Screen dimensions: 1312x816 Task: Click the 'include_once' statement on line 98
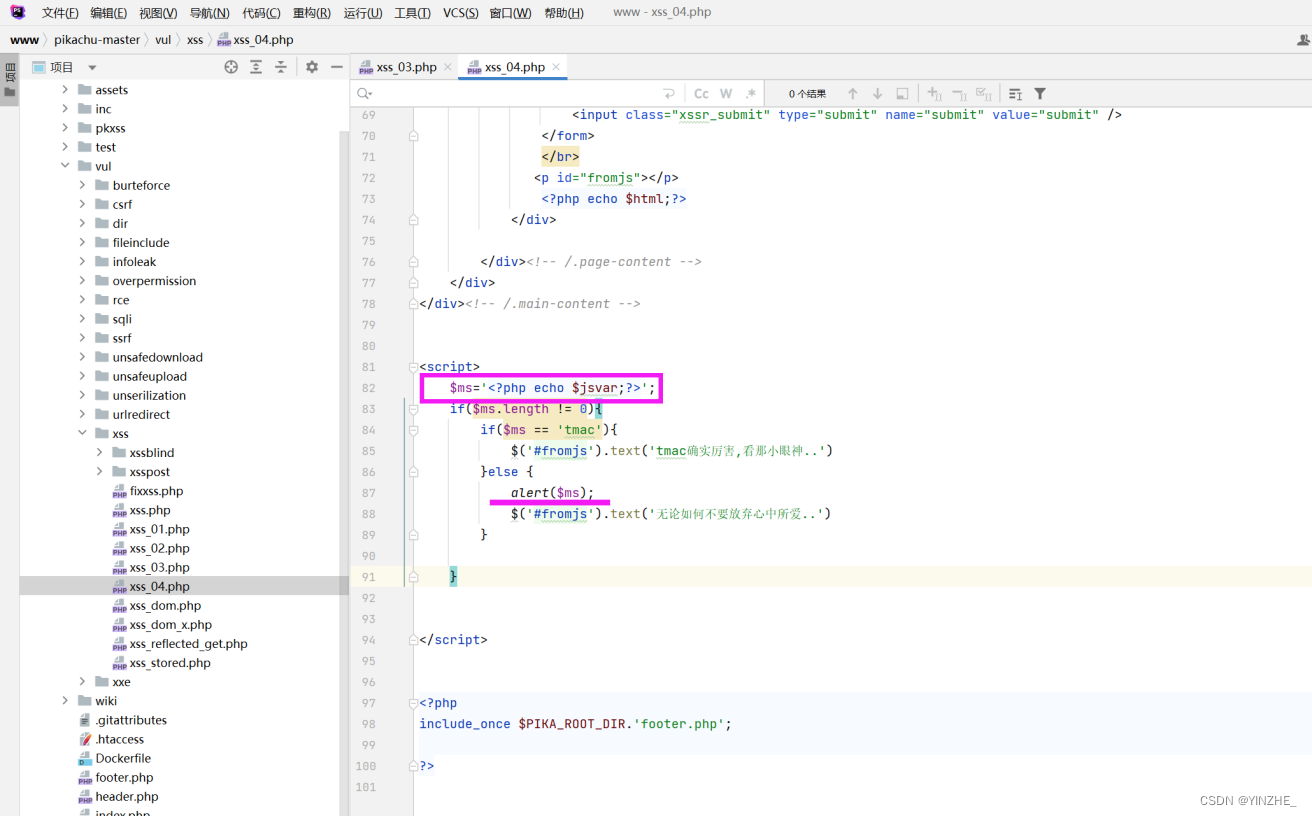pos(465,724)
